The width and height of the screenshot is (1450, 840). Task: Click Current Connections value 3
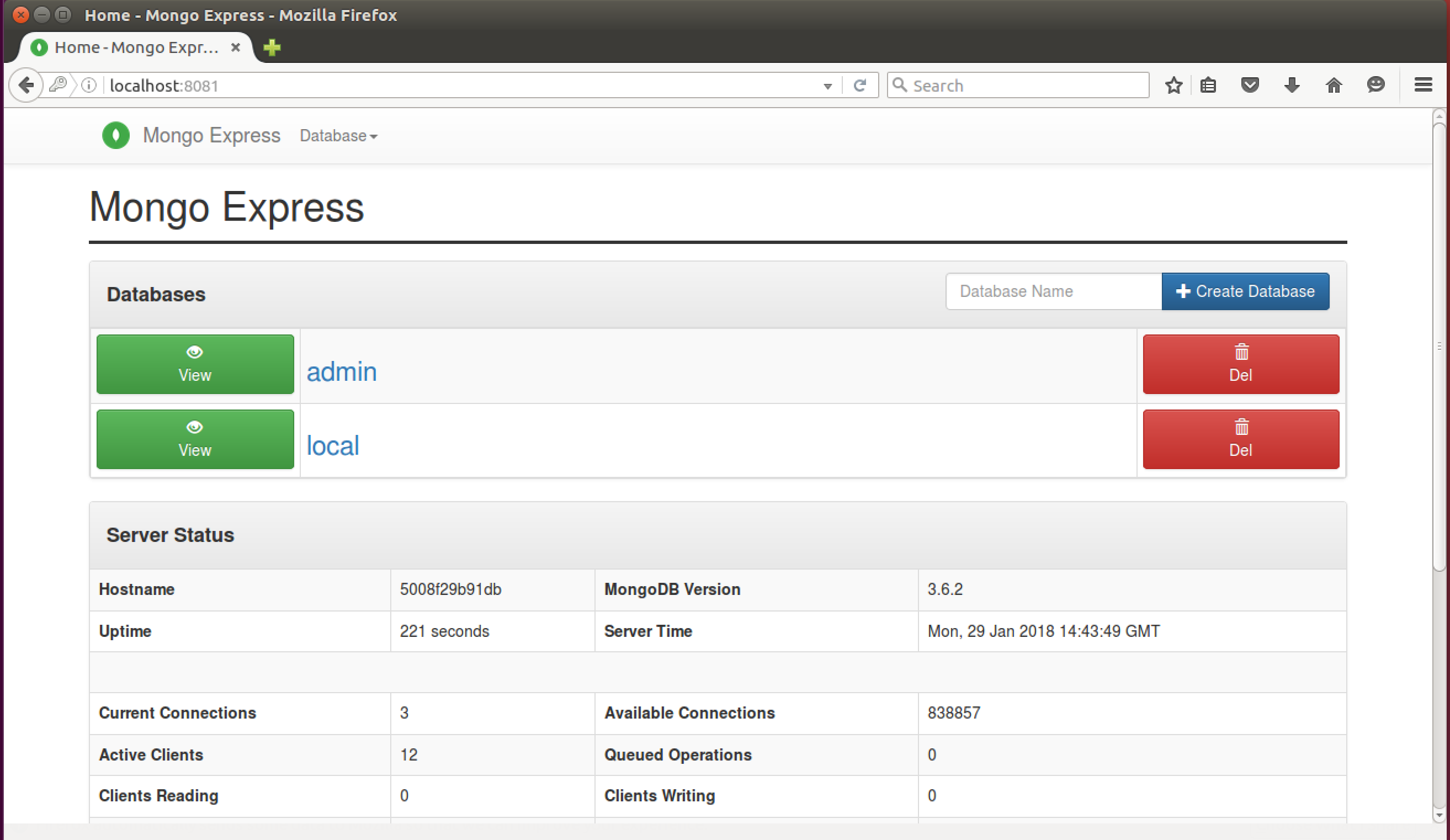pyautogui.click(x=404, y=713)
